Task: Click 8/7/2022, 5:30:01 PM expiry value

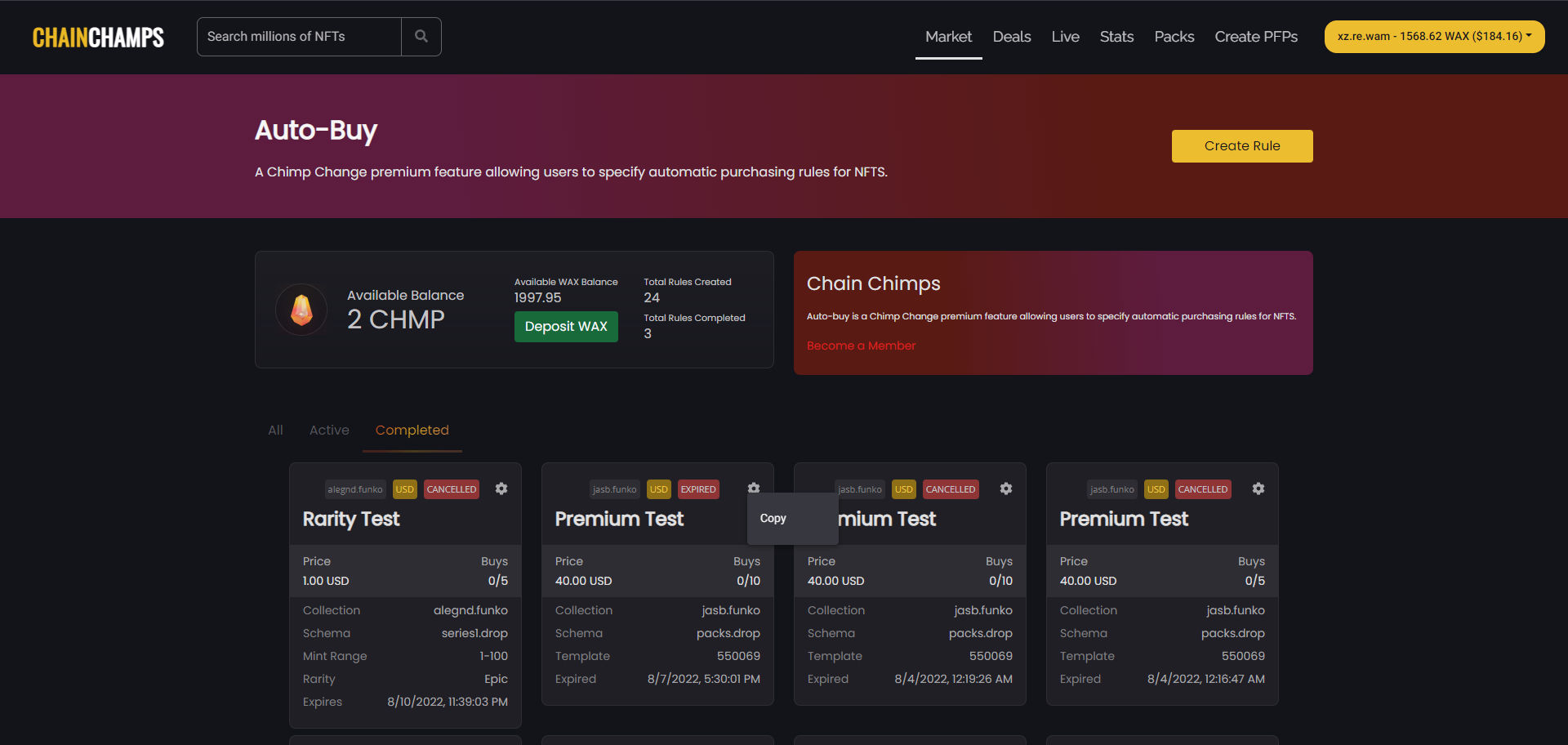Action: 704,679
